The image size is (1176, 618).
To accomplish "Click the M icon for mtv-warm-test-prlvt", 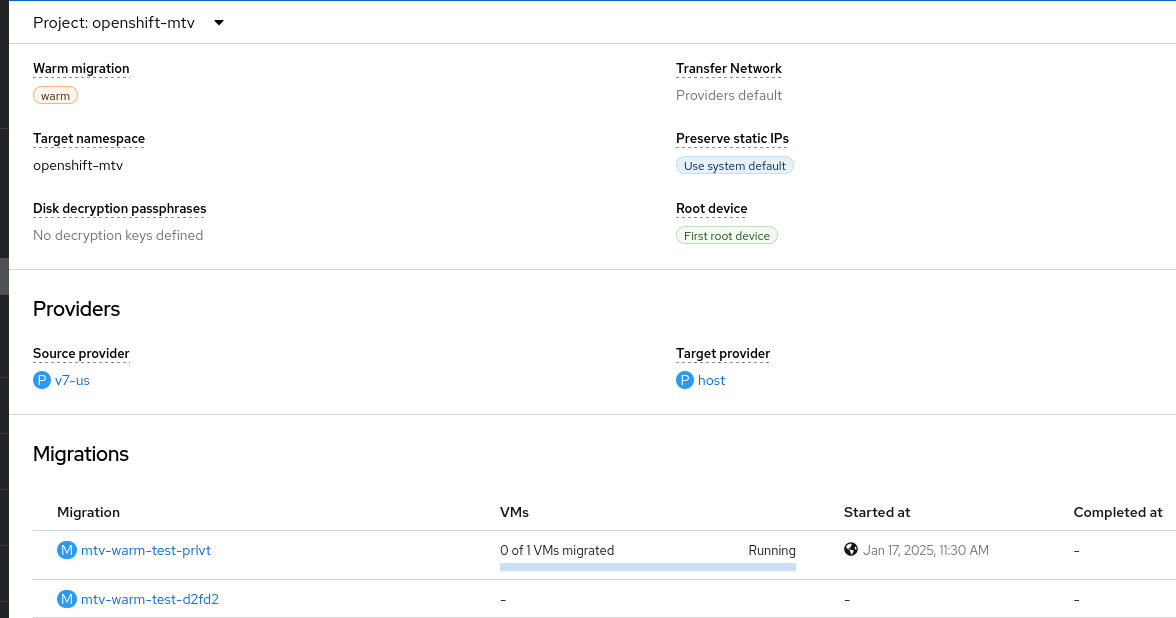I will pyautogui.click(x=67, y=550).
